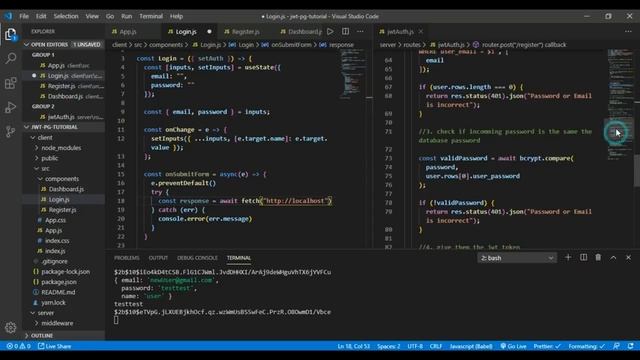Image resolution: width=640 pixels, height=360 pixels.
Task: Collapse the client folder
Action: (x=63, y=138)
